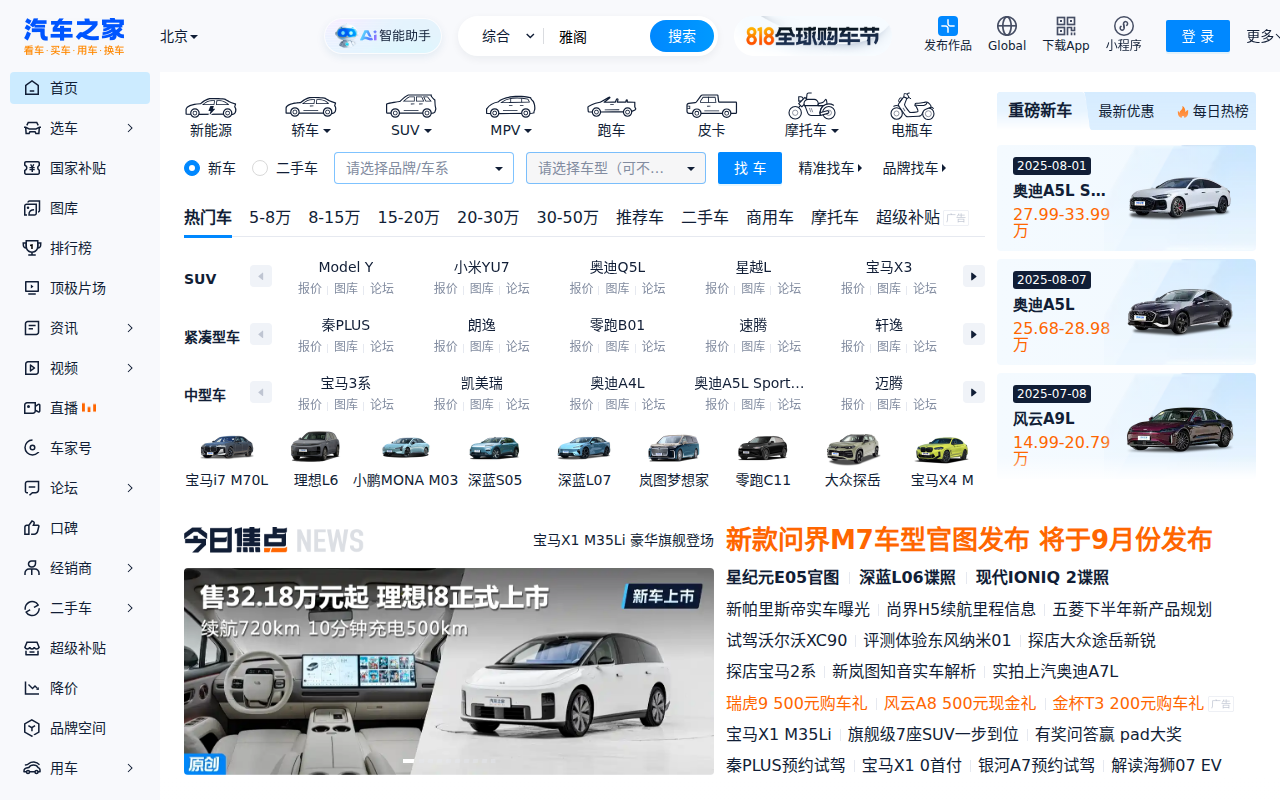Click the 汽车之家 site logo
The image size is (1280, 800).
pos(74,36)
